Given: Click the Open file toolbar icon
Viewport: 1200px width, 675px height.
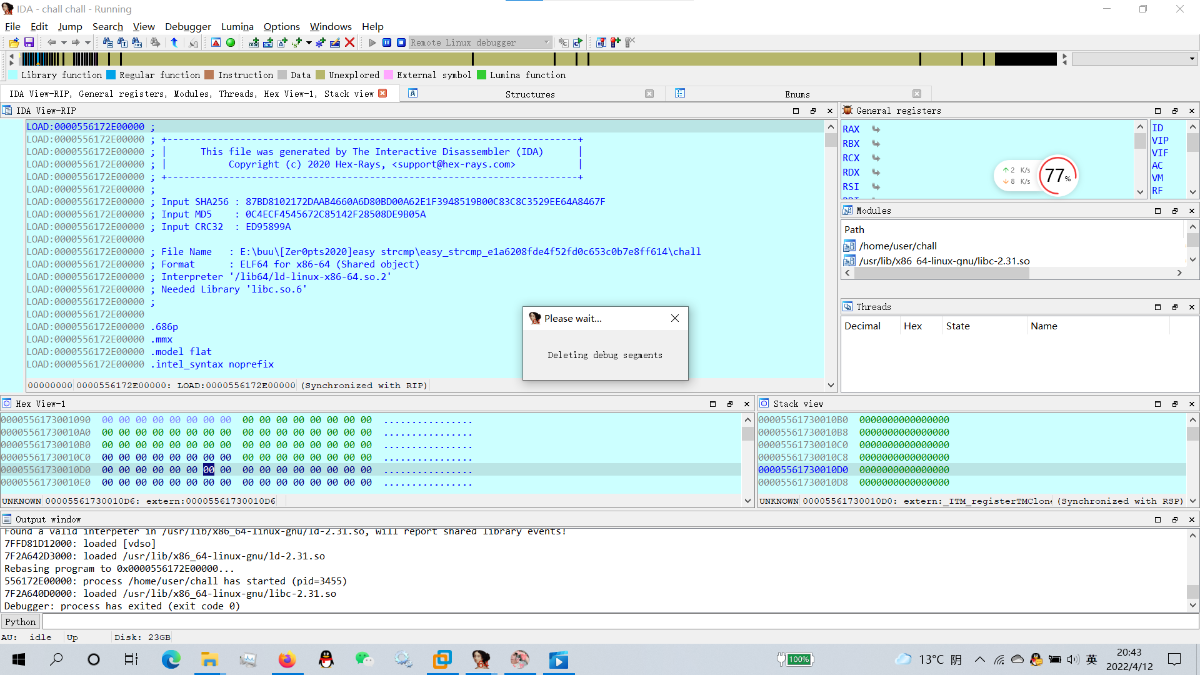Looking at the screenshot, I should (13, 42).
